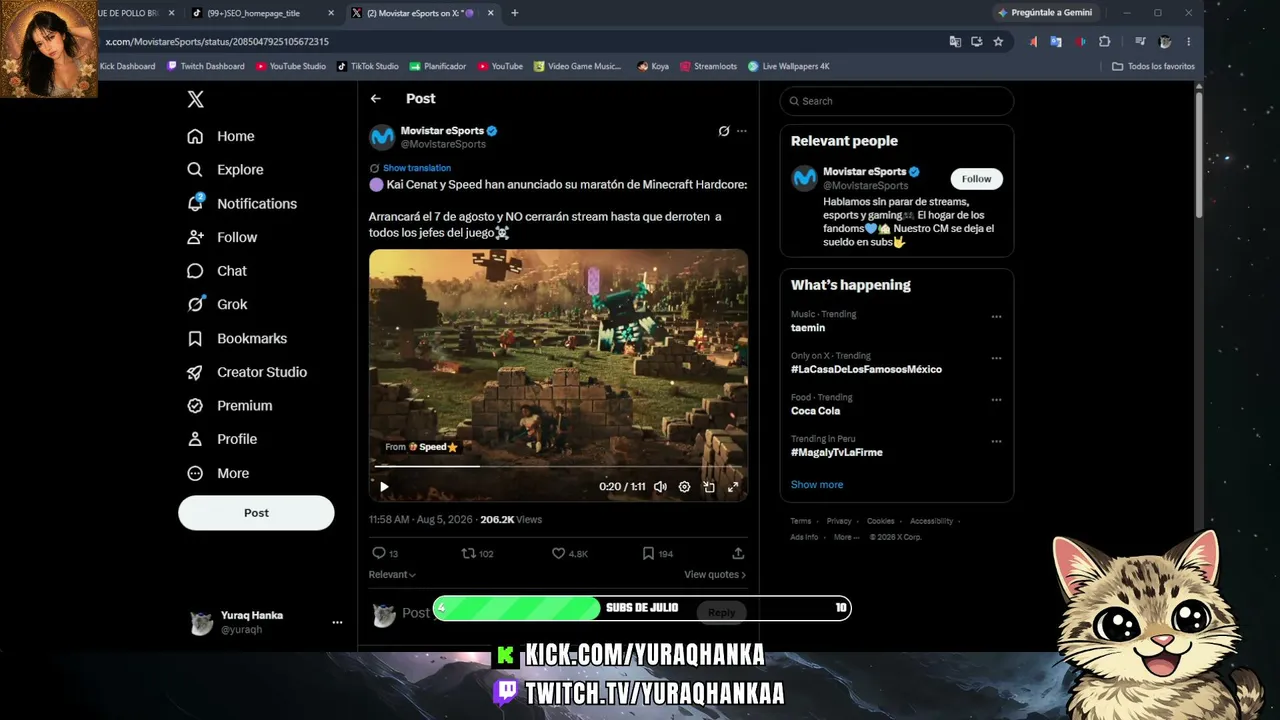Open the footer More menu
This screenshot has width=1280, height=720.
tap(847, 537)
